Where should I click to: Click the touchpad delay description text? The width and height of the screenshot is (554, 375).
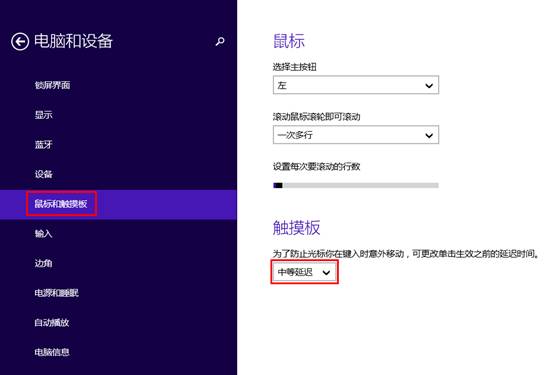coord(406,253)
